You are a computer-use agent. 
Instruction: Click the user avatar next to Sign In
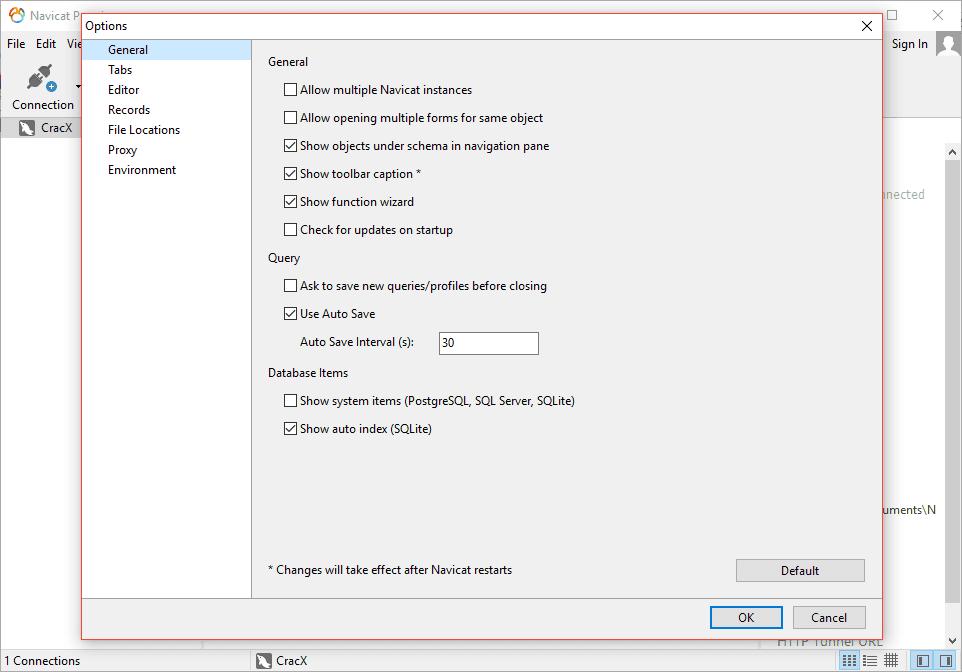(947, 43)
